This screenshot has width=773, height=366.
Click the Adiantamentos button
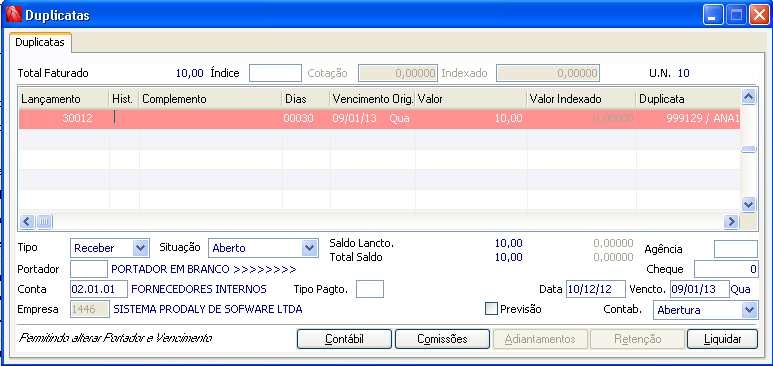(x=540, y=339)
